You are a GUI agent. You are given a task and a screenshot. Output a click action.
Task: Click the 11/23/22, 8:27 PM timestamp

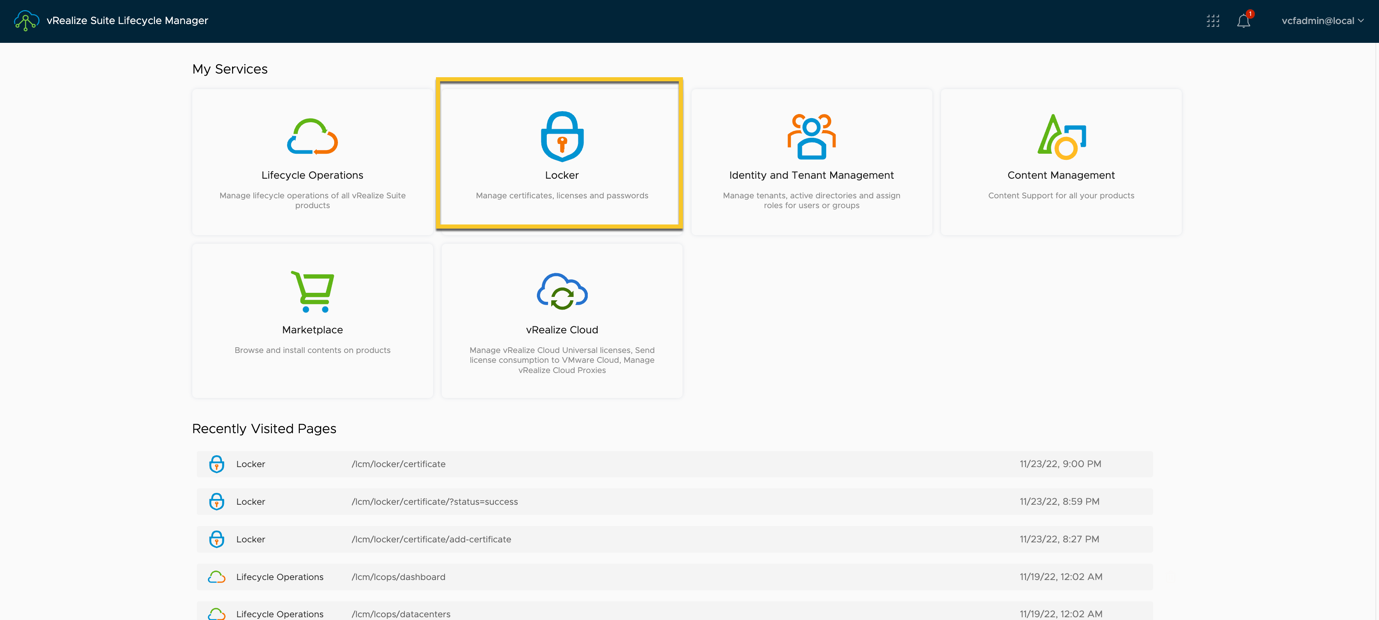click(x=1059, y=539)
